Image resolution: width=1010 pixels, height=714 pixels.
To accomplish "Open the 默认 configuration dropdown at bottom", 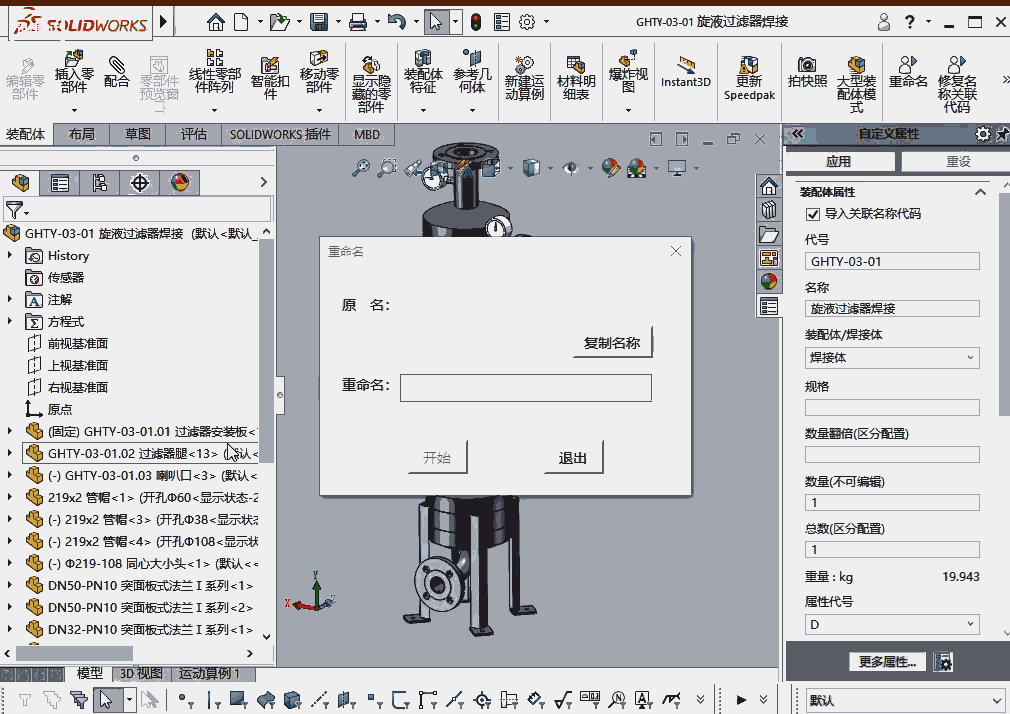I will 905,700.
